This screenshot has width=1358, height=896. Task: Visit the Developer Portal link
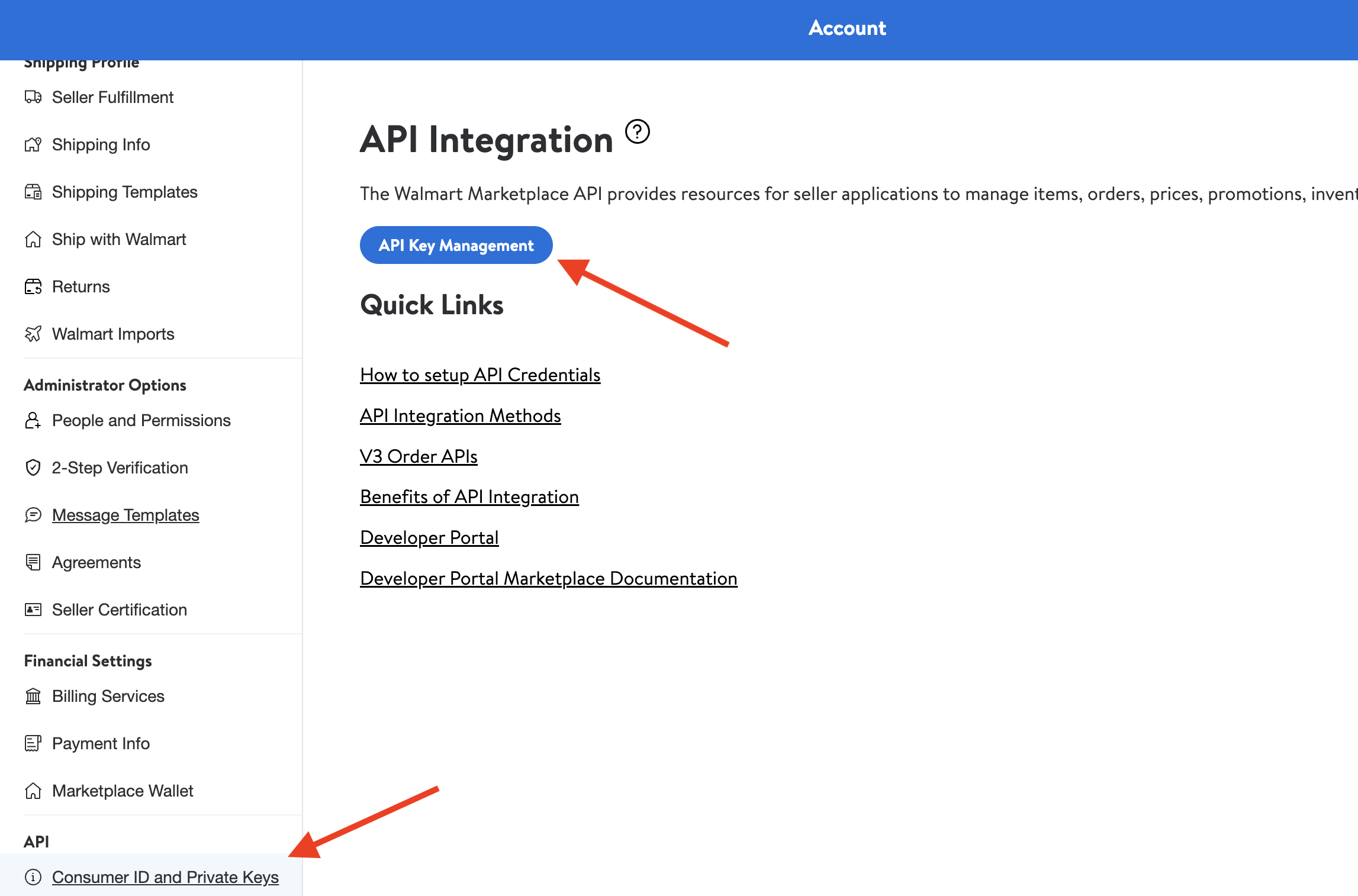(429, 537)
